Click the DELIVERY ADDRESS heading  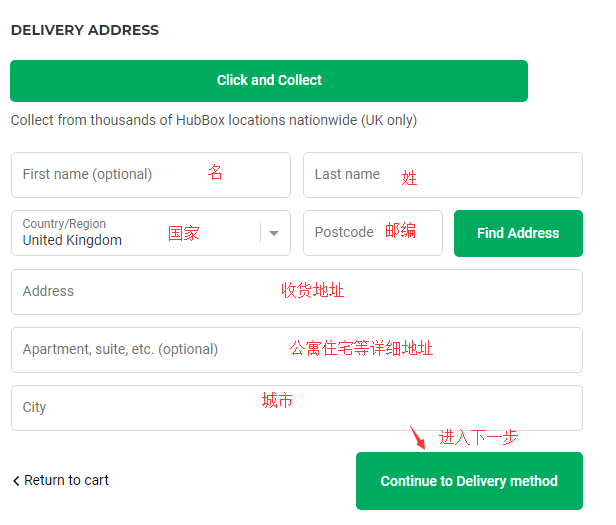[85, 30]
